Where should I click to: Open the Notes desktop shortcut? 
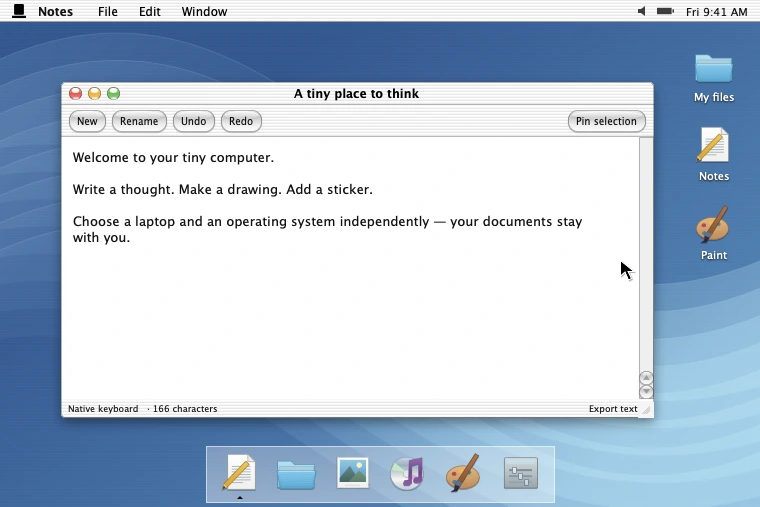pyautogui.click(x=713, y=155)
